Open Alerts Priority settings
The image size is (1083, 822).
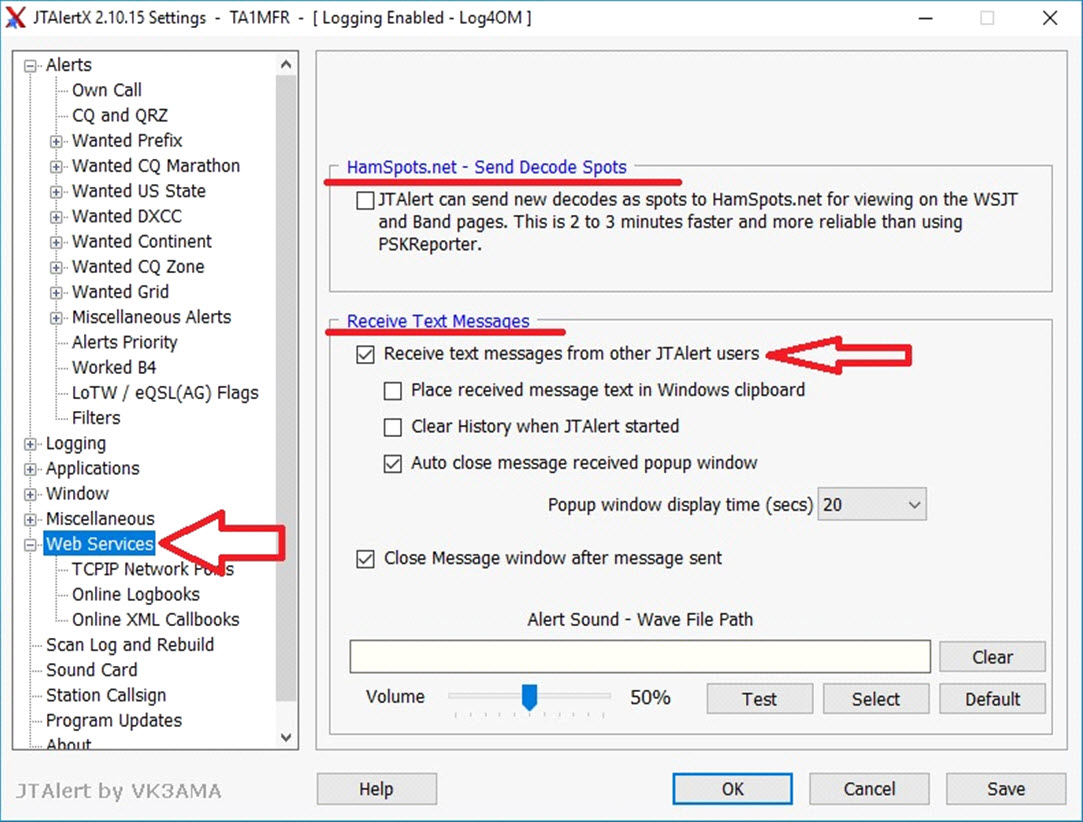click(124, 343)
